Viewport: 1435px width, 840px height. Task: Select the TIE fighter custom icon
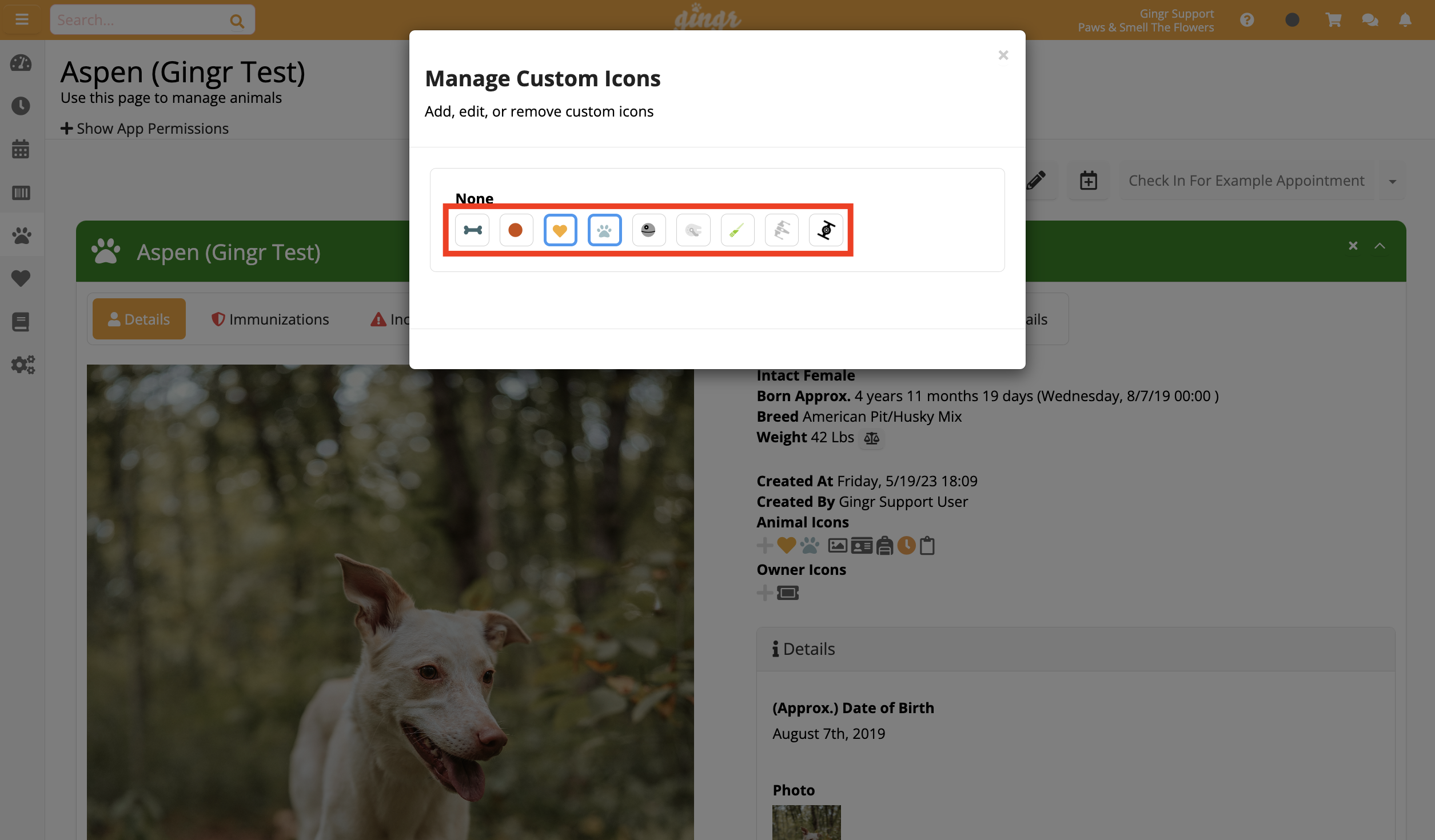click(826, 230)
